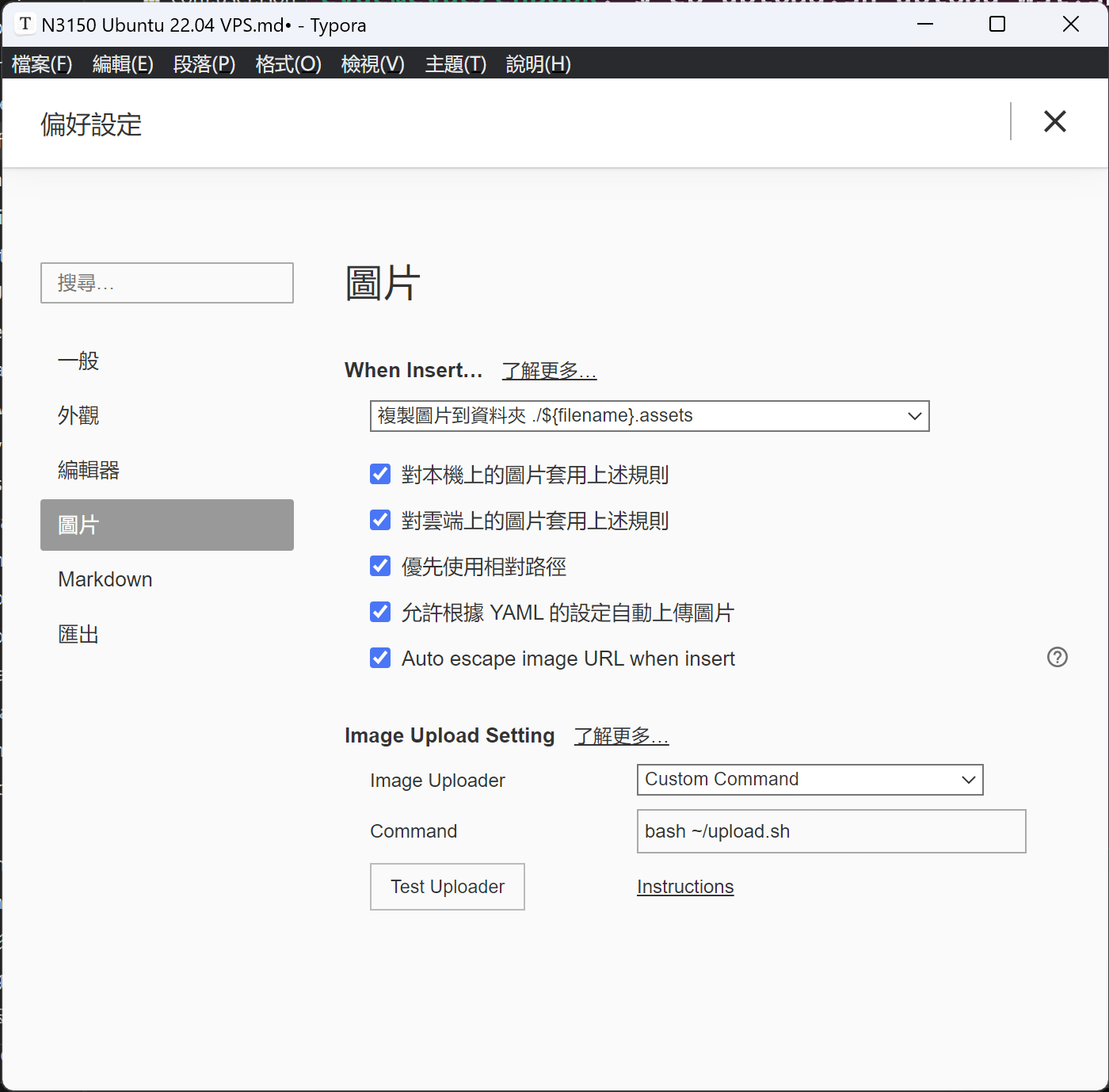Image resolution: width=1109 pixels, height=1092 pixels.
Task: Close the preferences panel with X icon
Action: click(1054, 122)
